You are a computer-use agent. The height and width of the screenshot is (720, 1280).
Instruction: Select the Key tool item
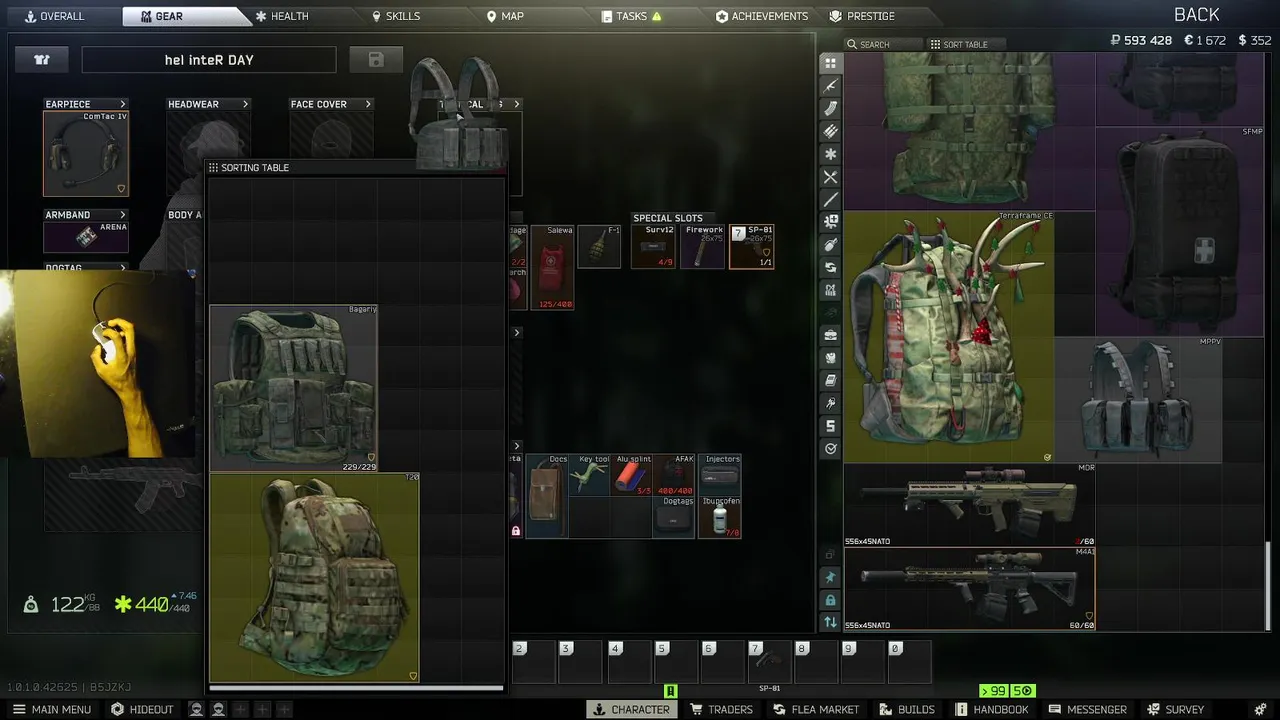[590, 475]
